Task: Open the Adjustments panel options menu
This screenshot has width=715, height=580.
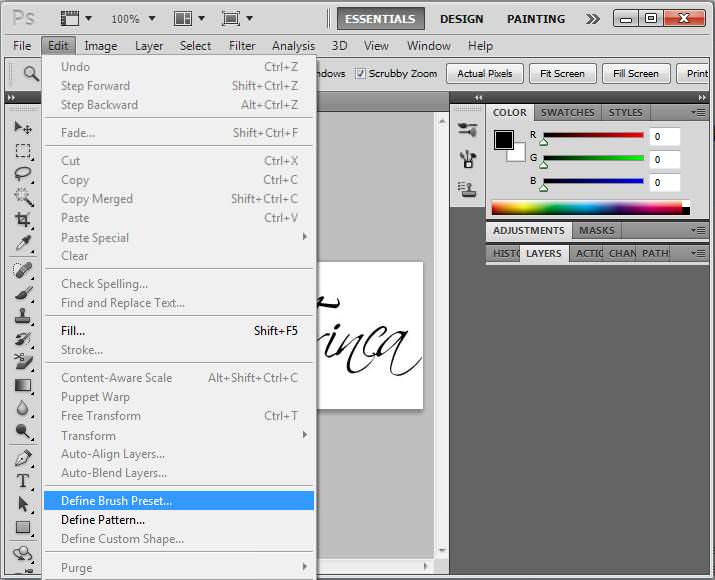Action: [x=698, y=230]
